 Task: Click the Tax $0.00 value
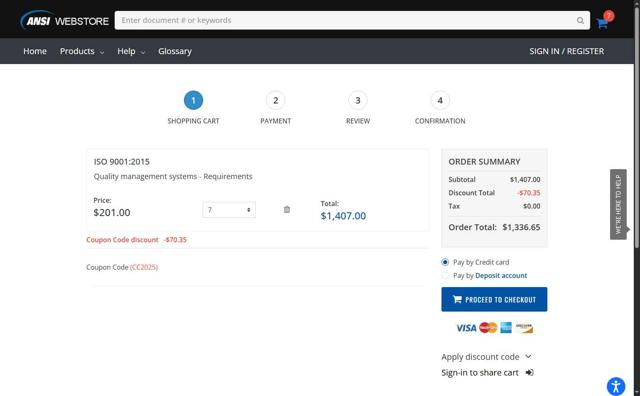click(531, 206)
